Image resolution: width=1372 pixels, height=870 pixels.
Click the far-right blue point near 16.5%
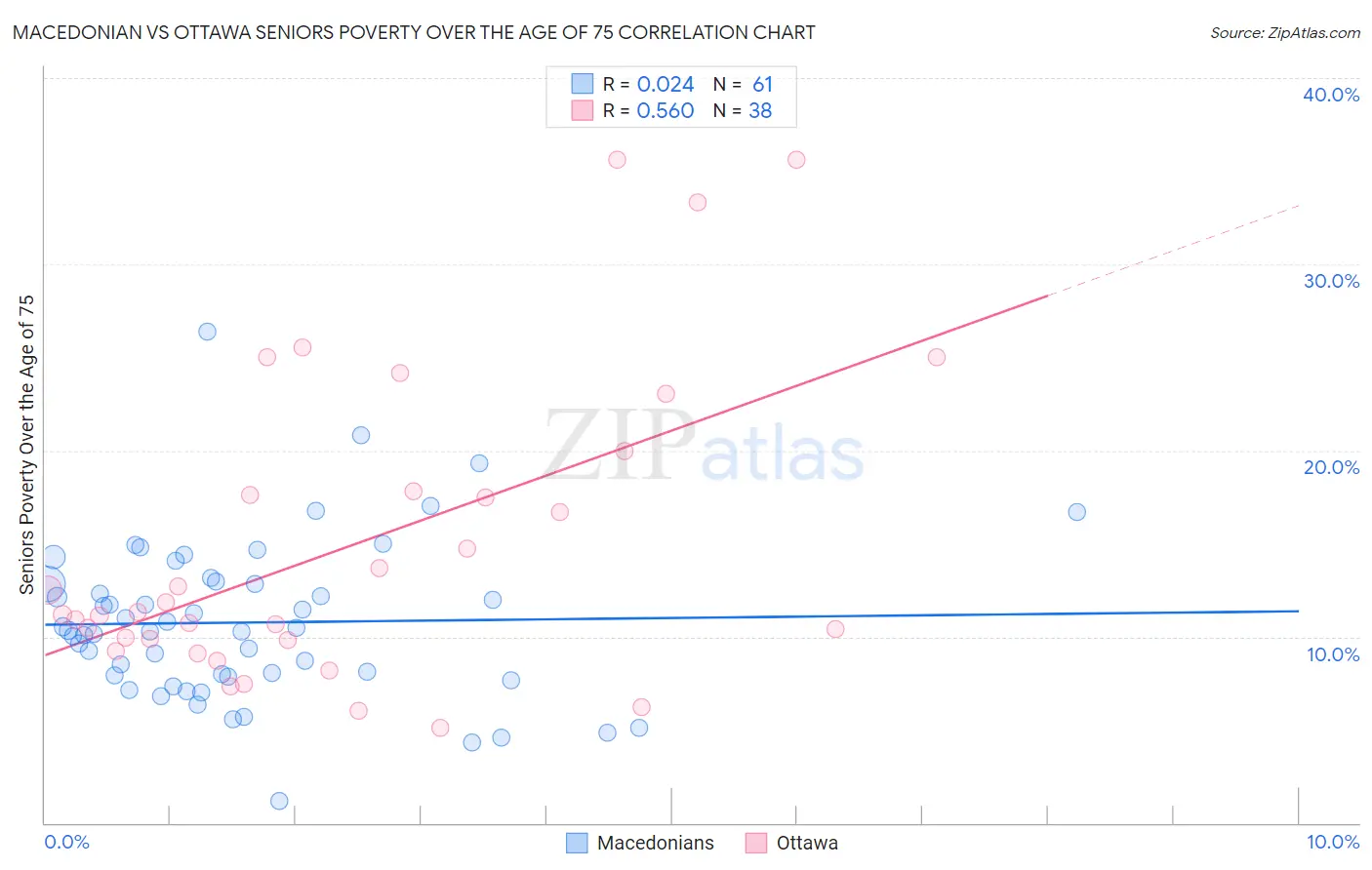click(x=1076, y=512)
